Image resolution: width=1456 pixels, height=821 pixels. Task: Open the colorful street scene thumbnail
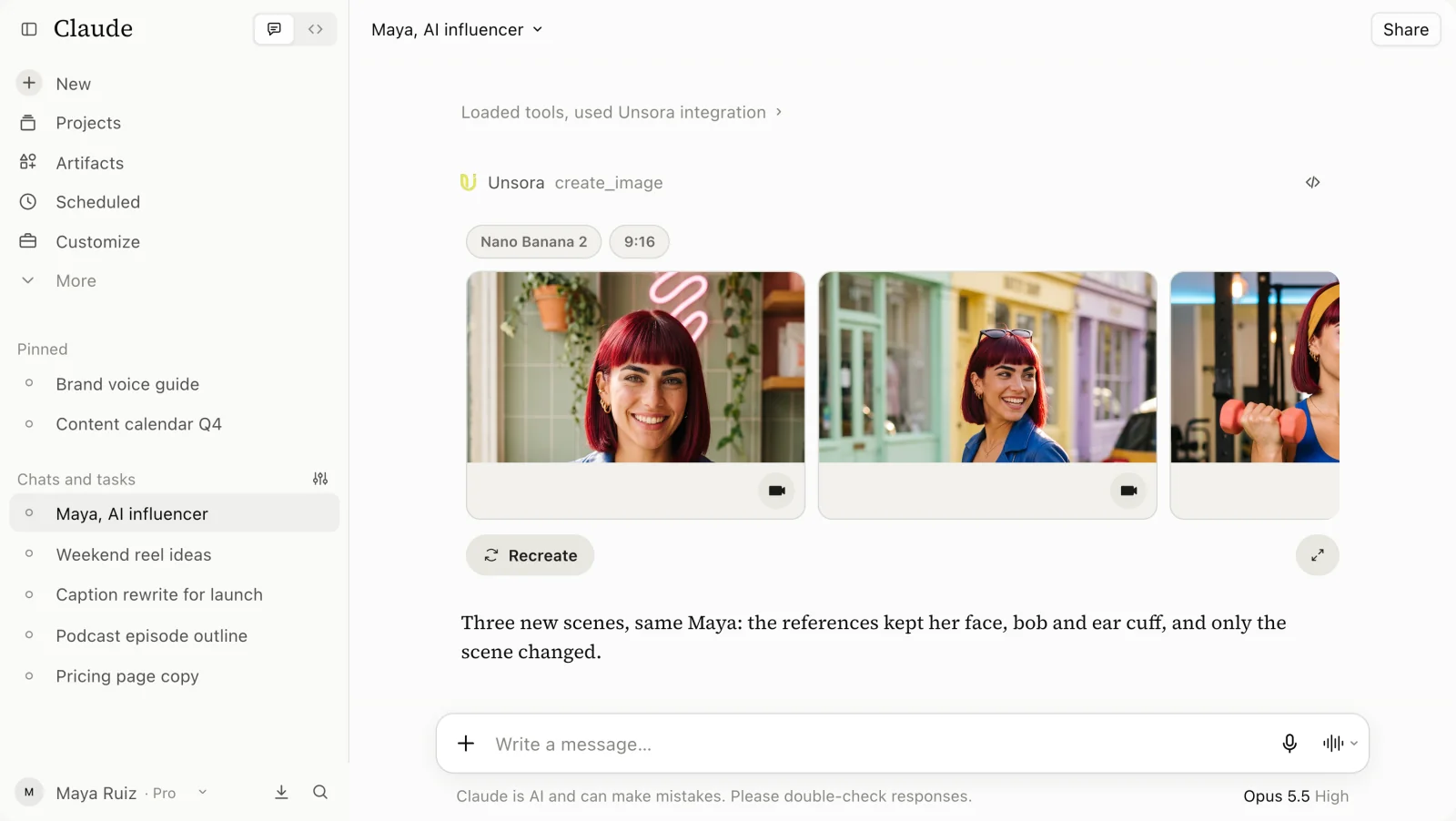987,367
